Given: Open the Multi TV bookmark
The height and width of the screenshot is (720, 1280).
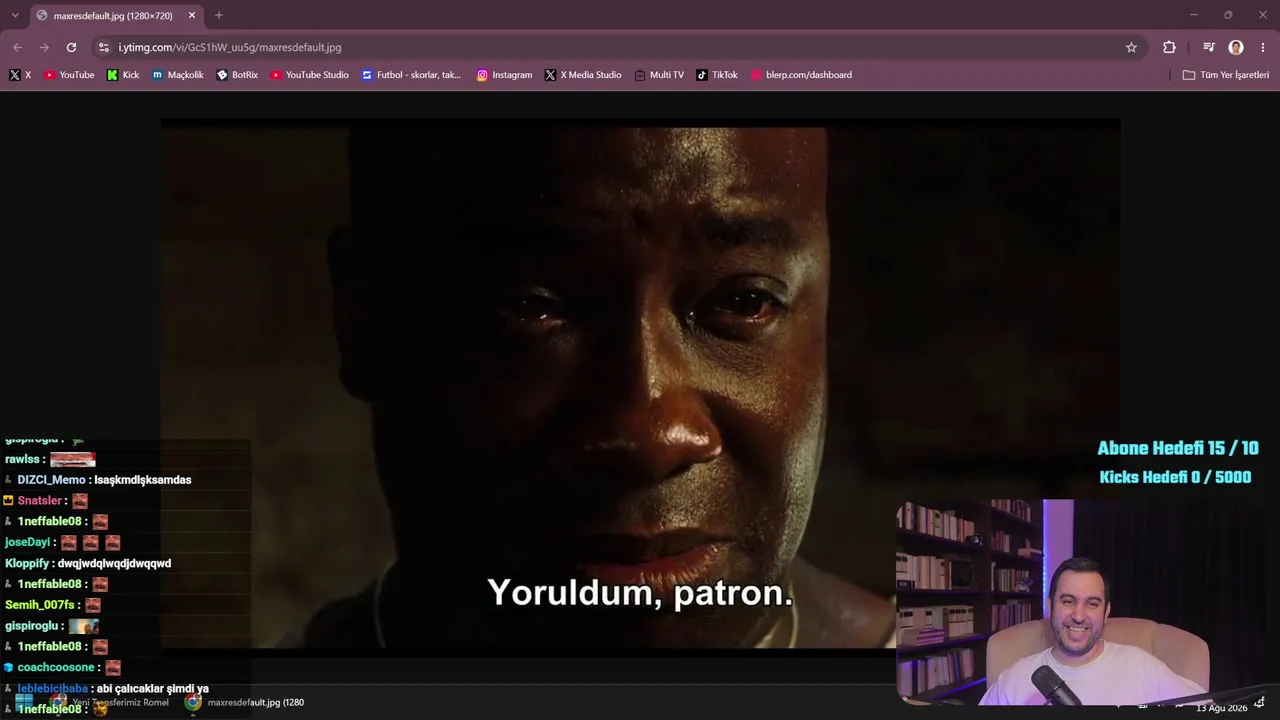Looking at the screenshot, I should tap(659, 75).
